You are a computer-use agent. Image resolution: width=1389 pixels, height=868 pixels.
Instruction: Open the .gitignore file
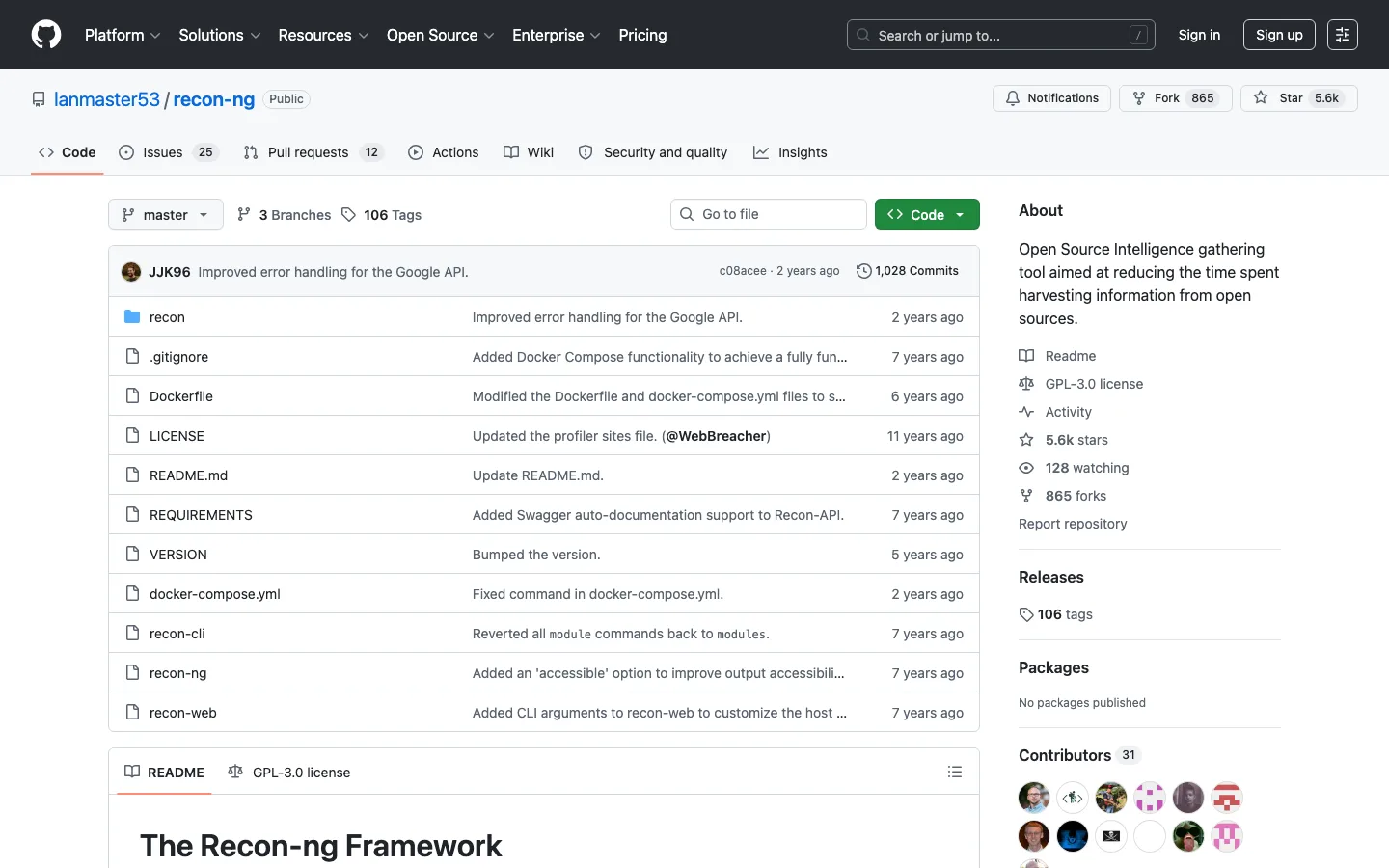178,357
